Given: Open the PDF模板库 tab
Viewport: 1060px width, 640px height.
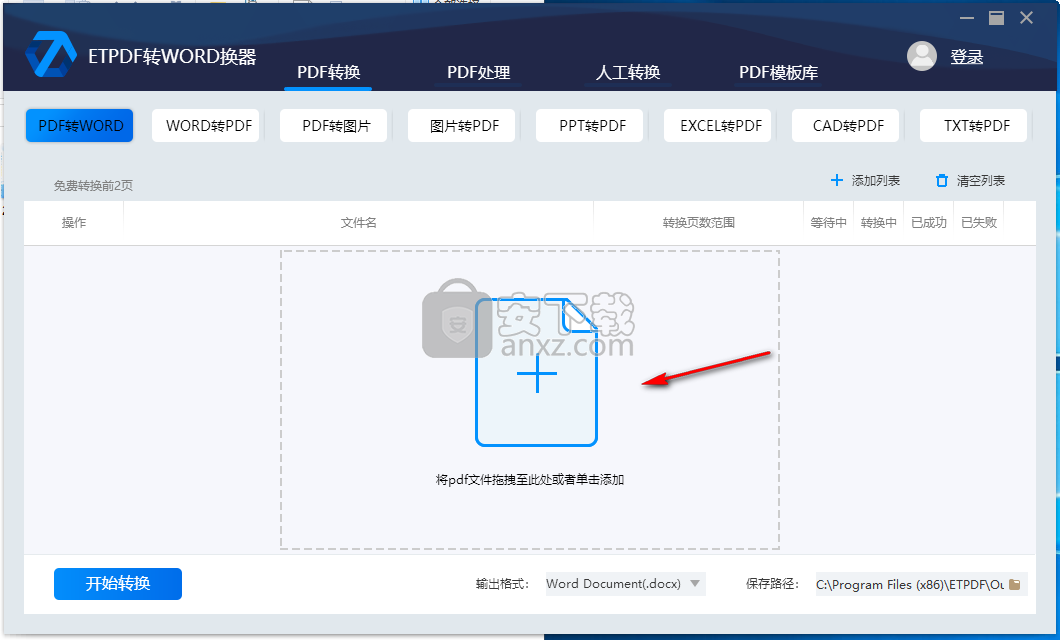Looking at the screenshot, I should (778, 72).
